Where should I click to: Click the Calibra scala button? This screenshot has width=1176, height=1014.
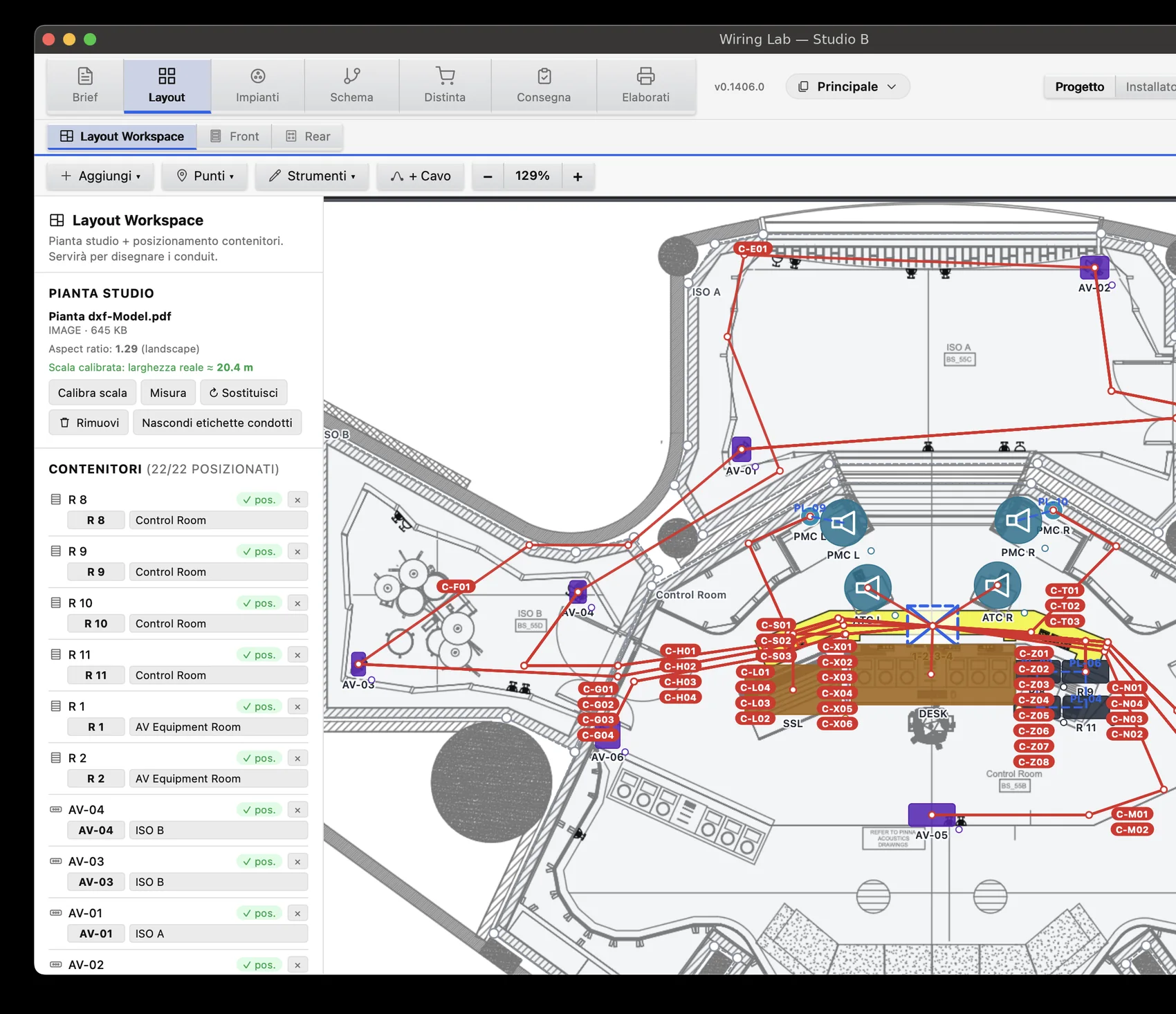93,393
